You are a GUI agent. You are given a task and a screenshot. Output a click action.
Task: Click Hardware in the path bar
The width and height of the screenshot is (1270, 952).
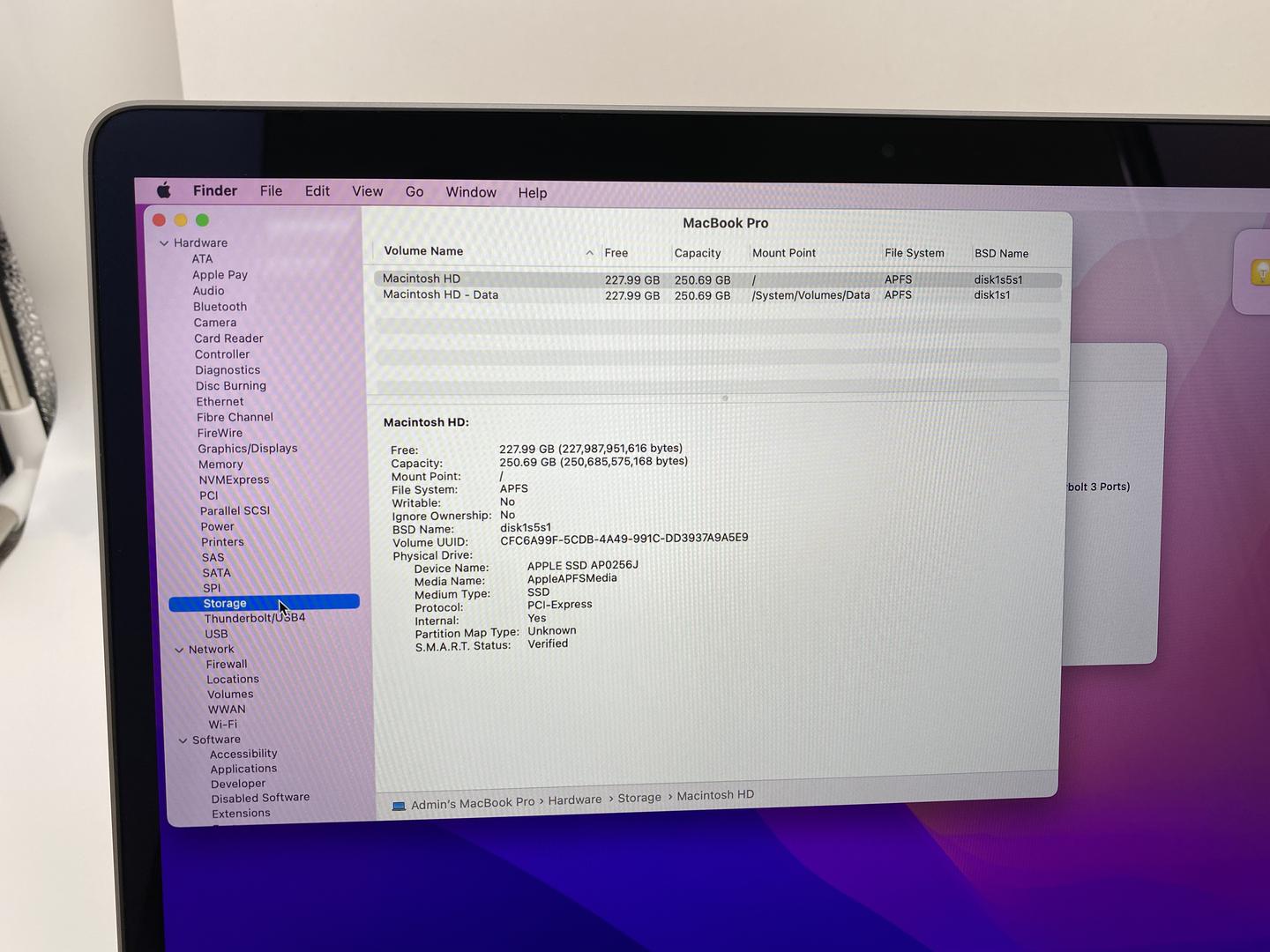pos(575,800)
